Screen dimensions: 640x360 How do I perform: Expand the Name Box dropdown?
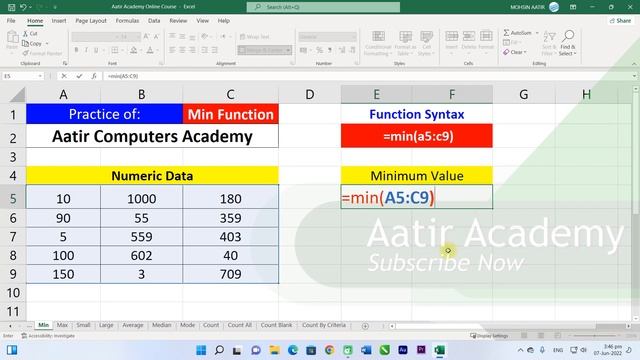click(x=40, y=76)
